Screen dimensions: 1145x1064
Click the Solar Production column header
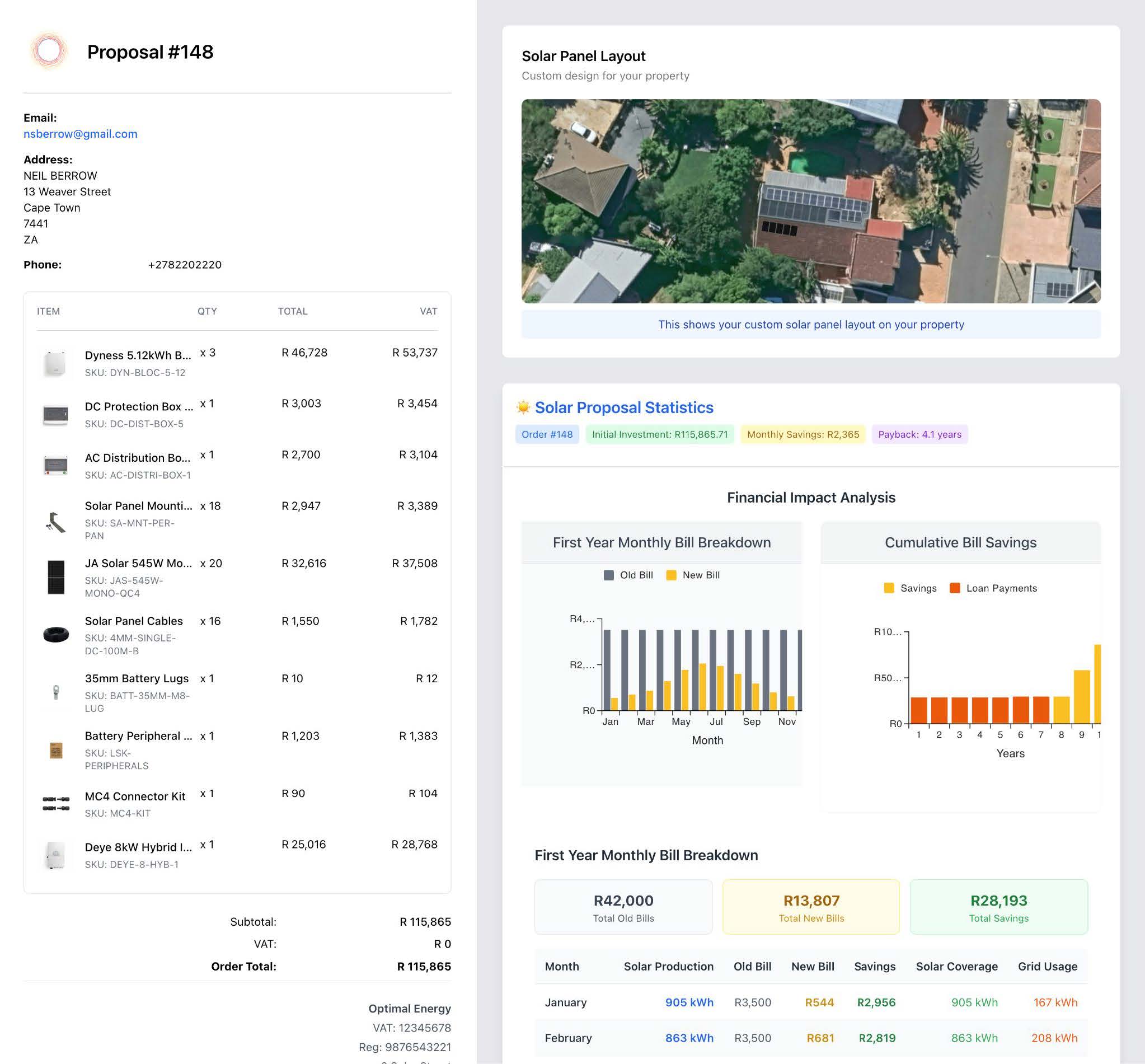(x=668, y=966)
